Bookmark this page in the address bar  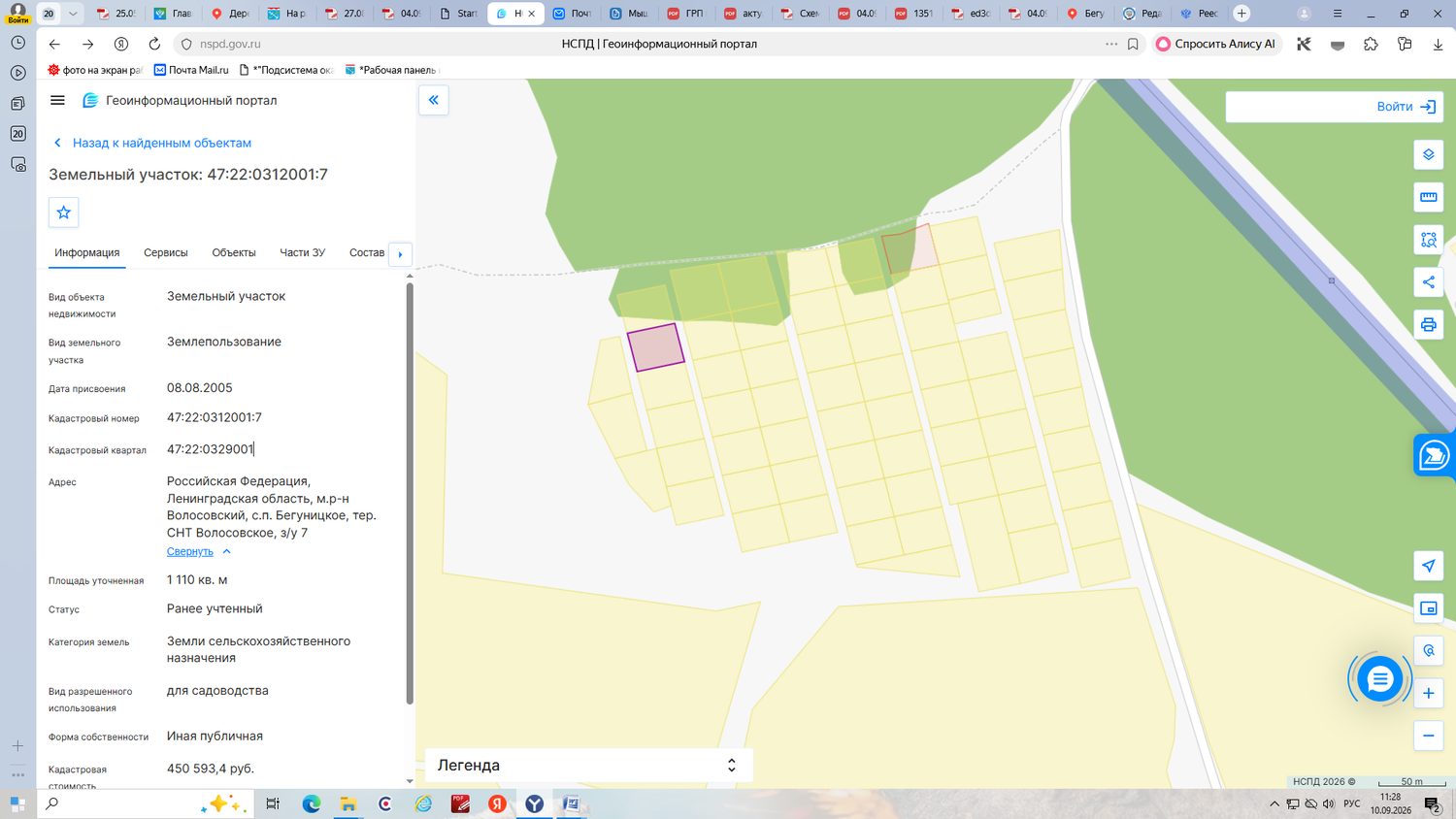(x=1133, y=44)
